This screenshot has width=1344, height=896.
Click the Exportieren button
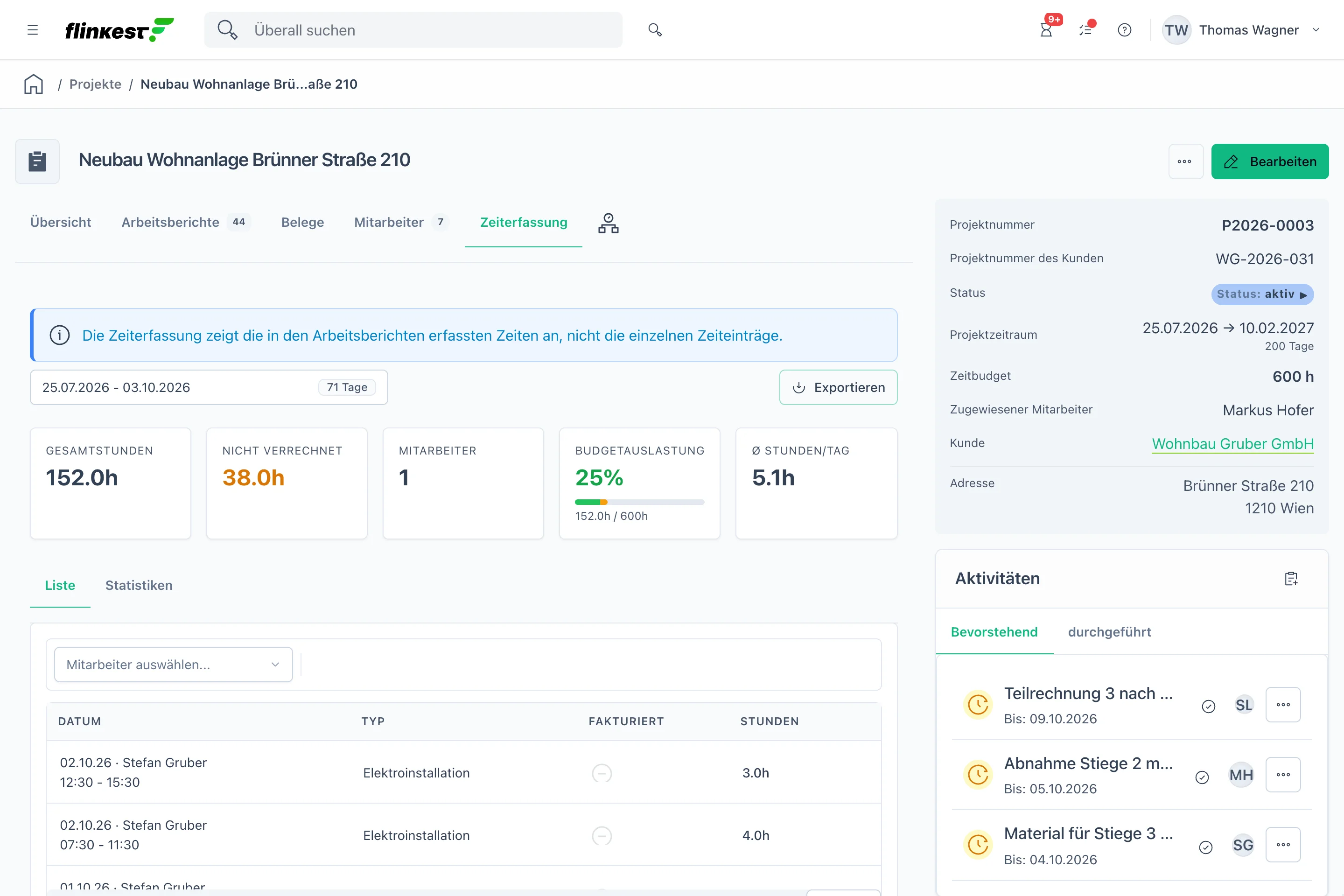tap(838, 387)
